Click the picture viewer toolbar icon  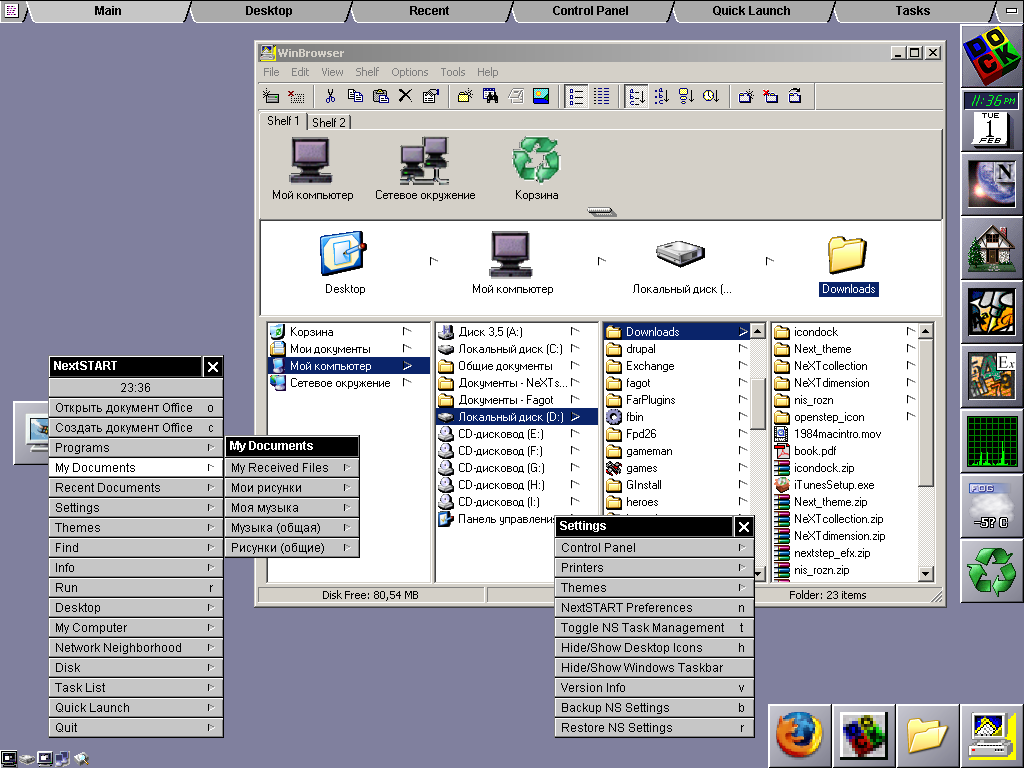541,97
